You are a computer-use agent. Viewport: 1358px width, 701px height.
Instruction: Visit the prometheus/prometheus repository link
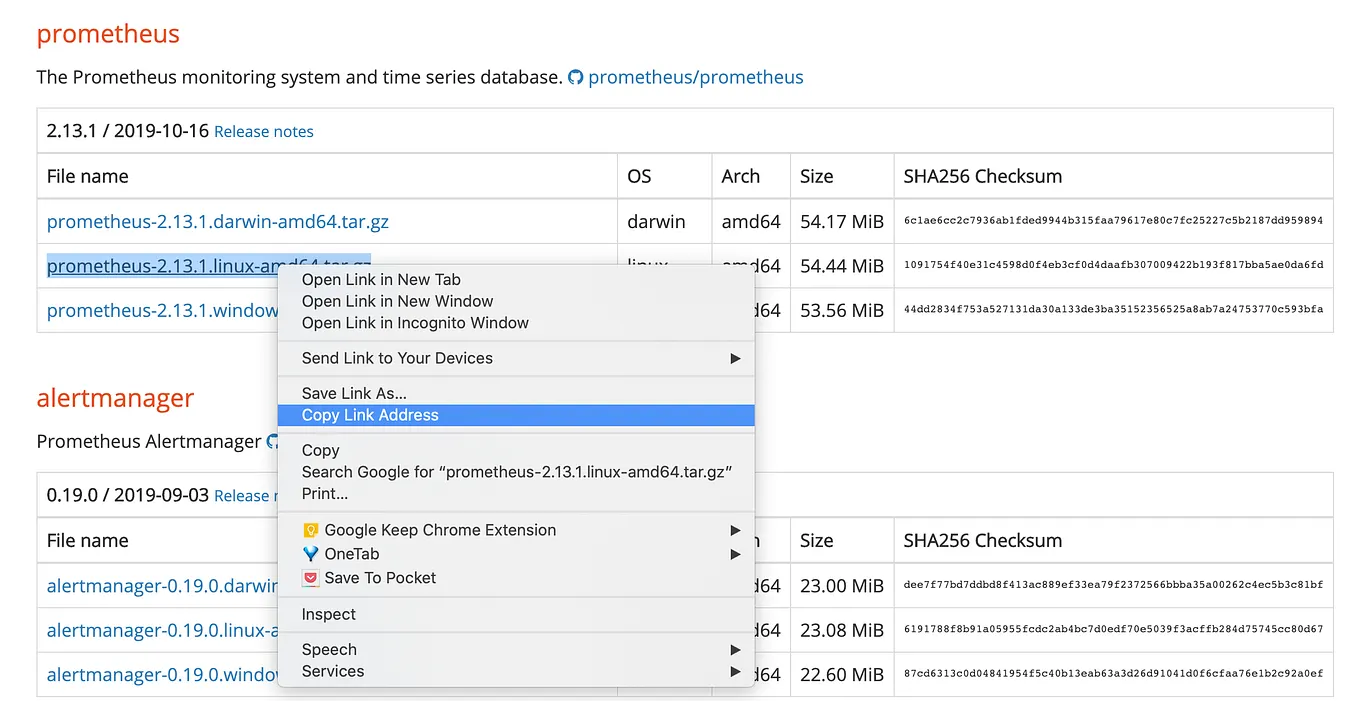pyautogui.click(x=695, y=77)
